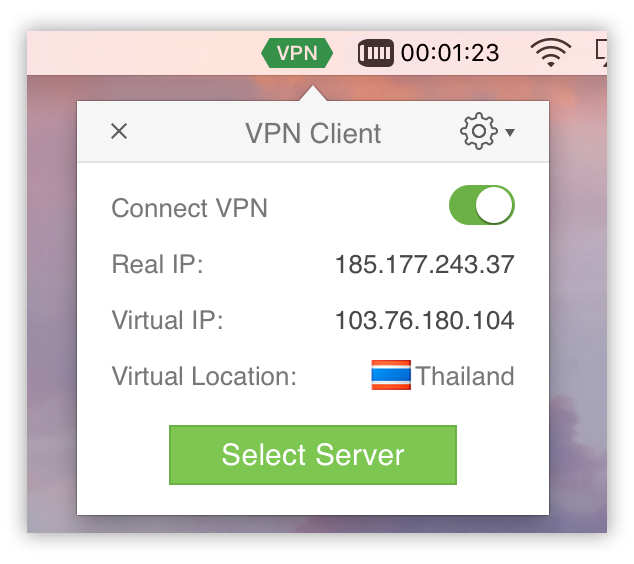The image size is (634, 564).
Task: Close the VPN Client popover with X
Action: [119, 131]
